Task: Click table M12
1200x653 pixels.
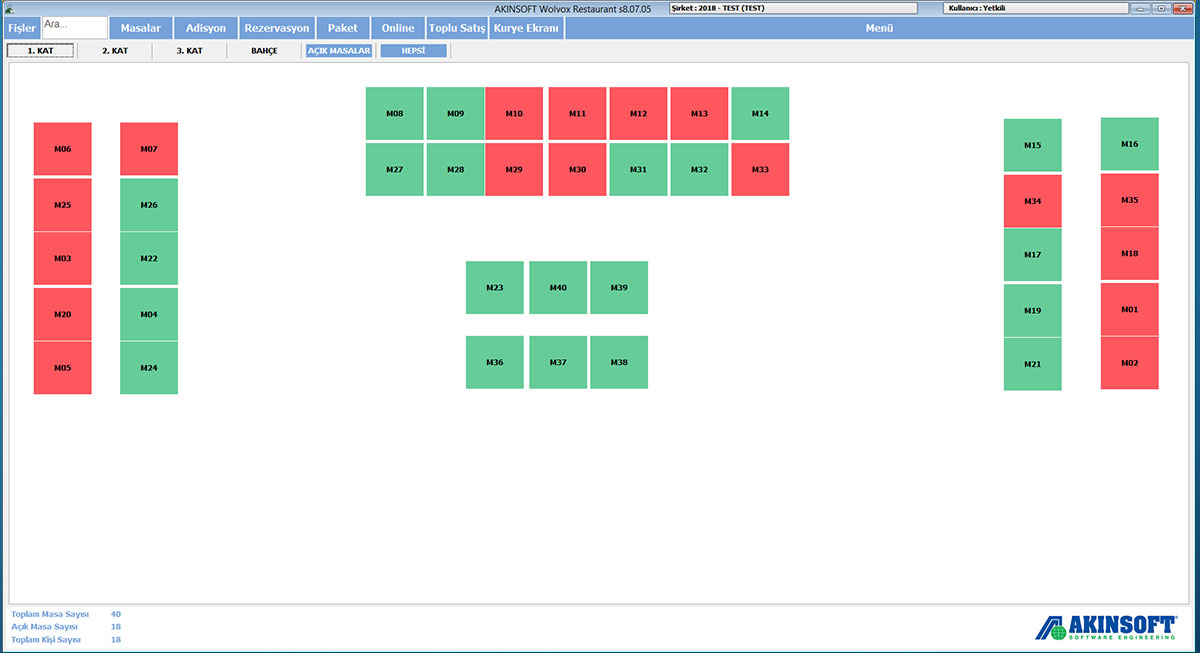Action: [x=639, y=114]
